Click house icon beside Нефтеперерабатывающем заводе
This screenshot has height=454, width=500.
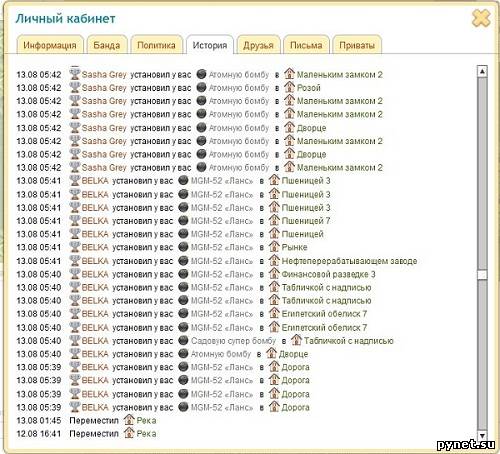coord(274,260)
